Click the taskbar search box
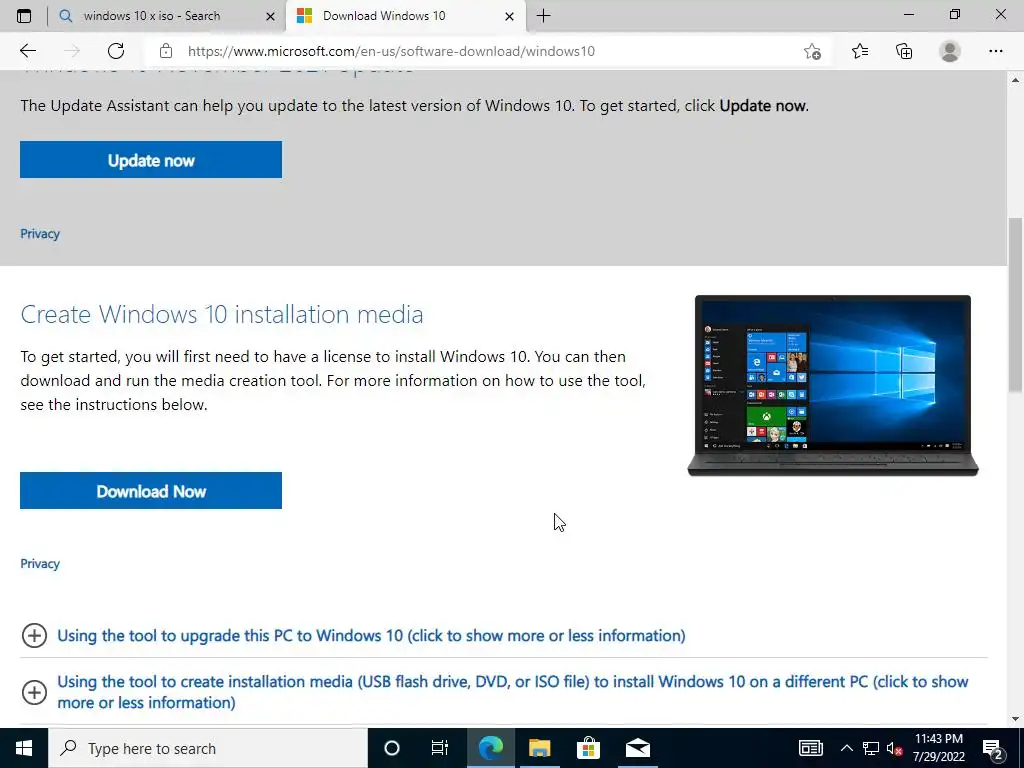The height and width of the screenshot is (768, 1024). pos(208,748)
